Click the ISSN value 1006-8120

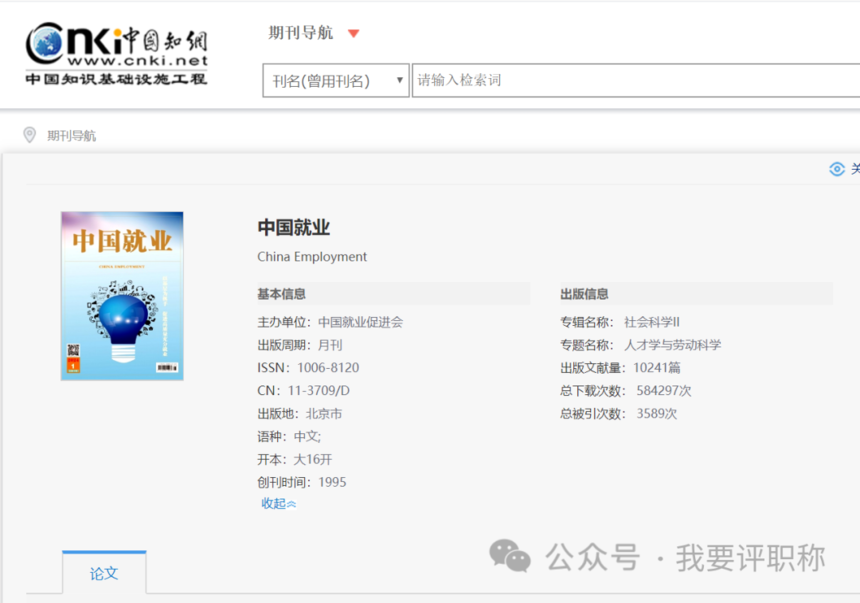pyautogui.click(x=328, y=368)
